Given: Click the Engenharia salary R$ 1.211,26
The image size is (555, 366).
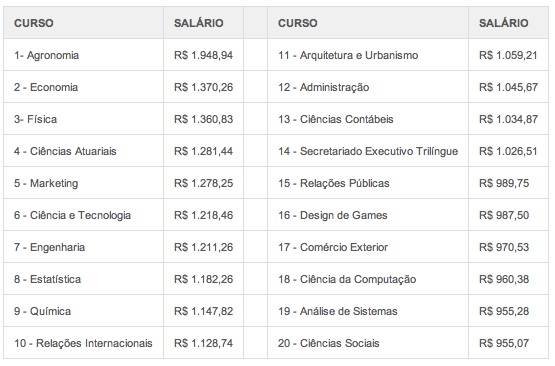Looking at the screenshot, I should click(204, 247).
